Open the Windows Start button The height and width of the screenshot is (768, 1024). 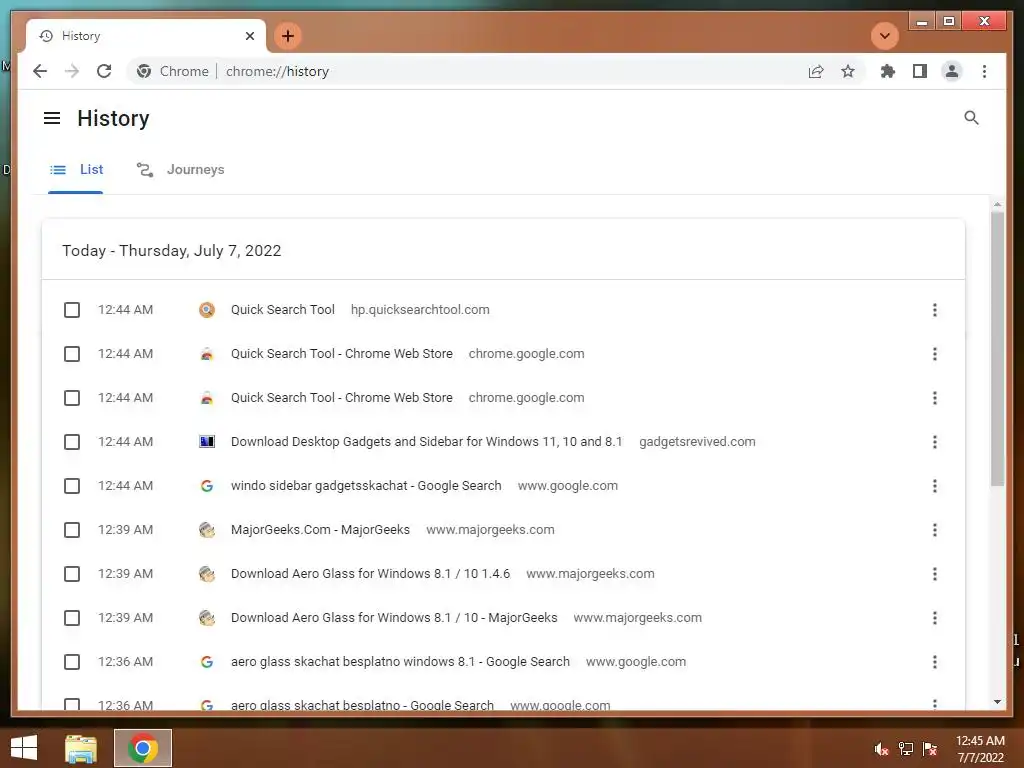pos(24,748)
